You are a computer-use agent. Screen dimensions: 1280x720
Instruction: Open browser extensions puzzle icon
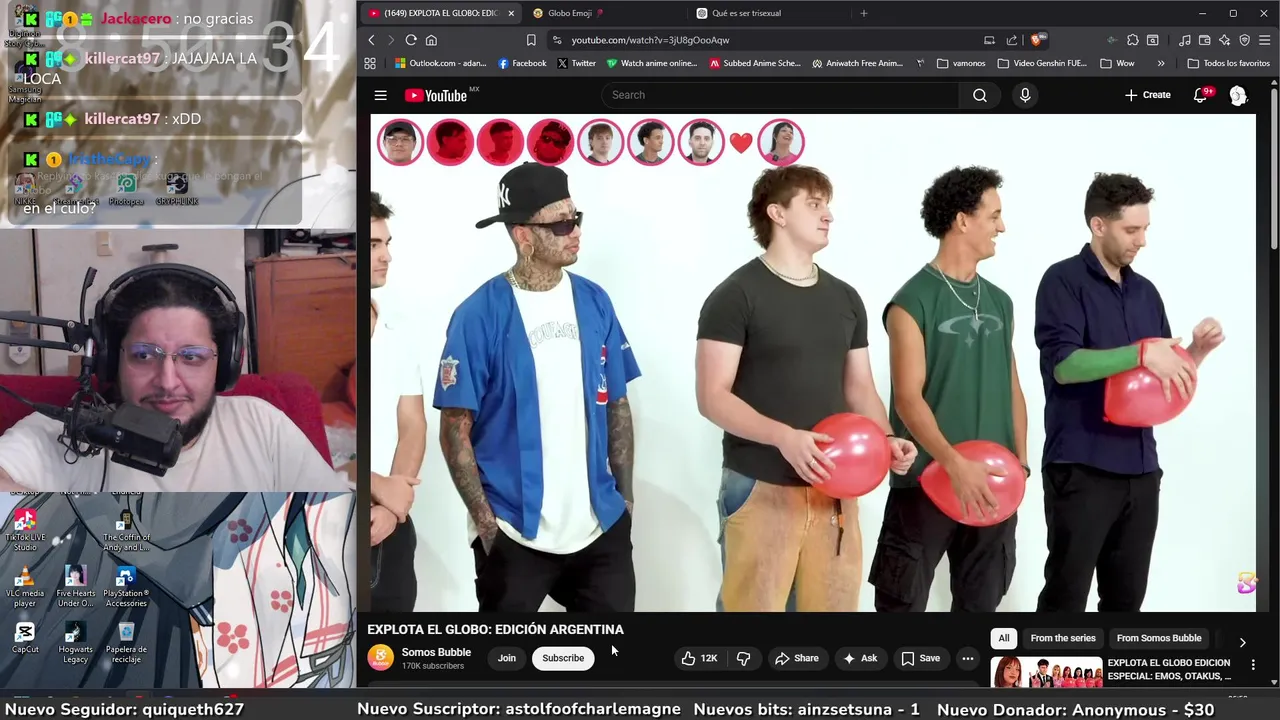pos(1132,40)
